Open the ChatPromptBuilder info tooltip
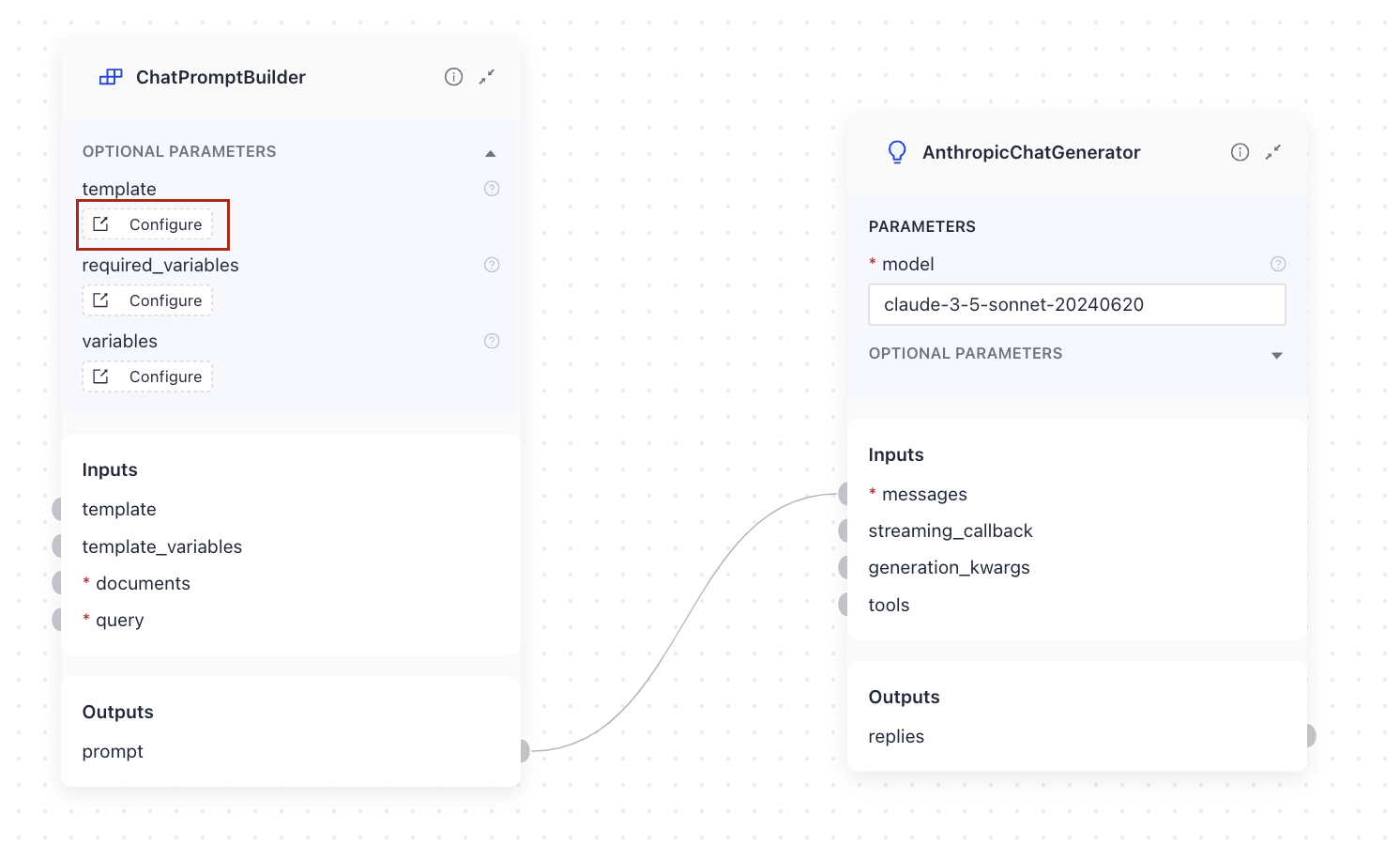This screenshot has width=1400, height=845. click(x=454, y=77)
